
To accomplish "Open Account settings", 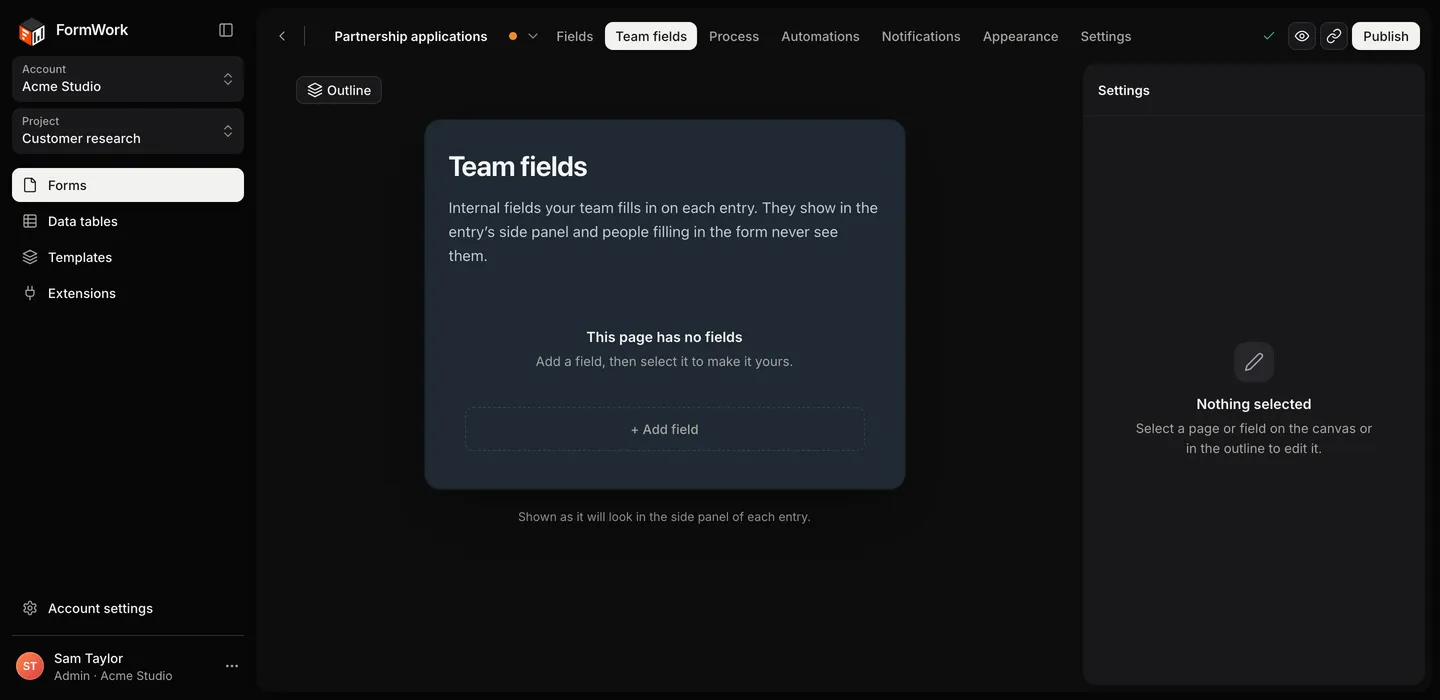I will 128,608.
